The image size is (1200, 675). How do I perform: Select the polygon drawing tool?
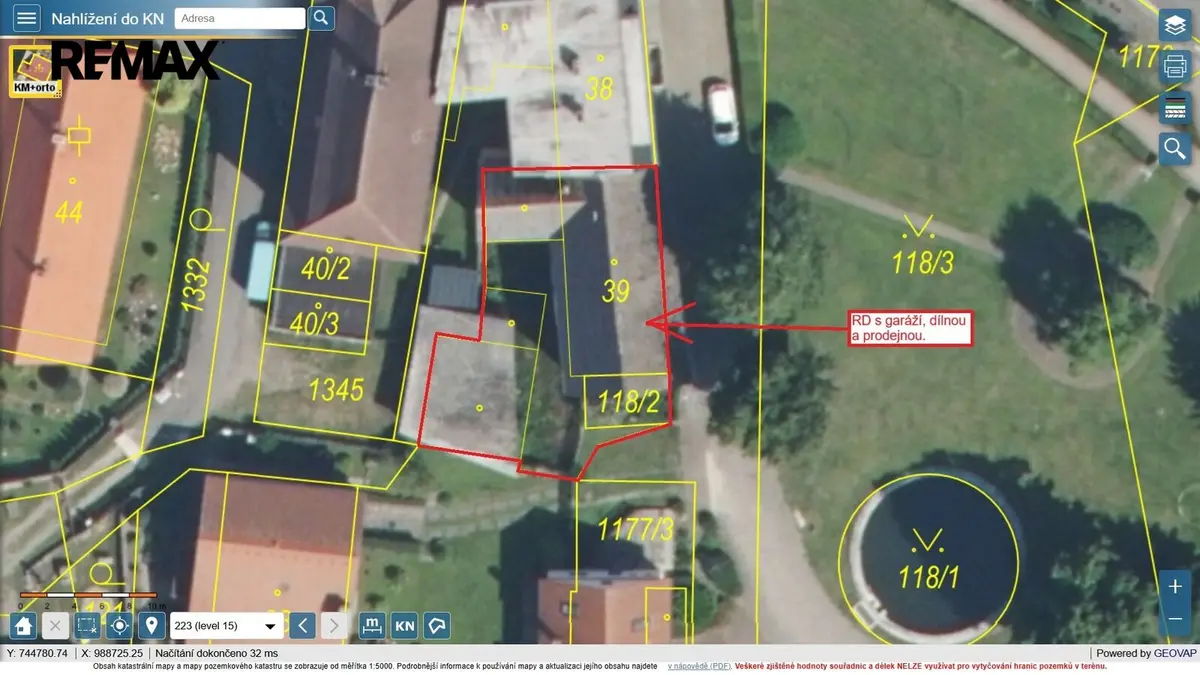pos(436,626)
